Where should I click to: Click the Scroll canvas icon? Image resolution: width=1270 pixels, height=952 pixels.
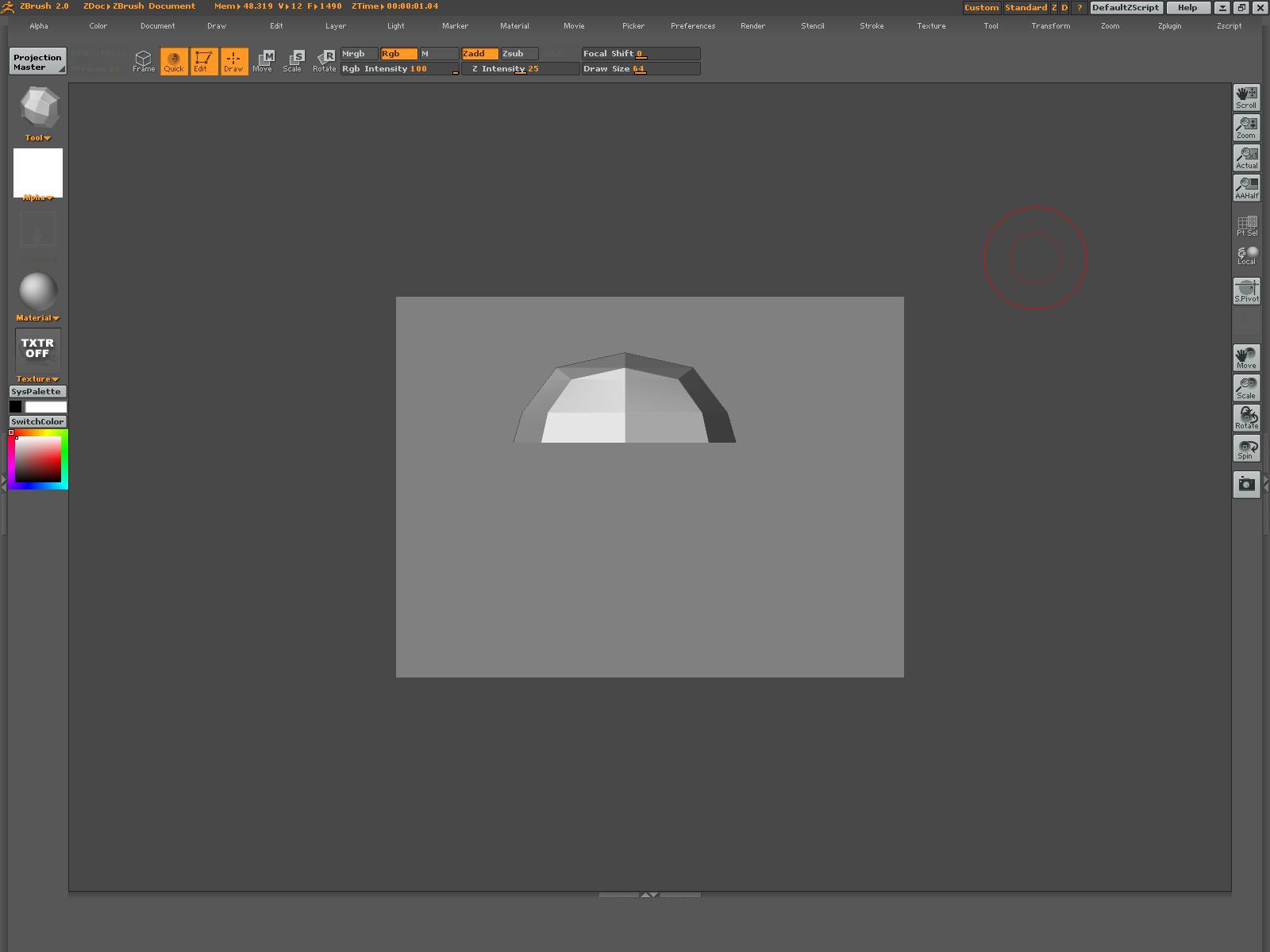1246,98
